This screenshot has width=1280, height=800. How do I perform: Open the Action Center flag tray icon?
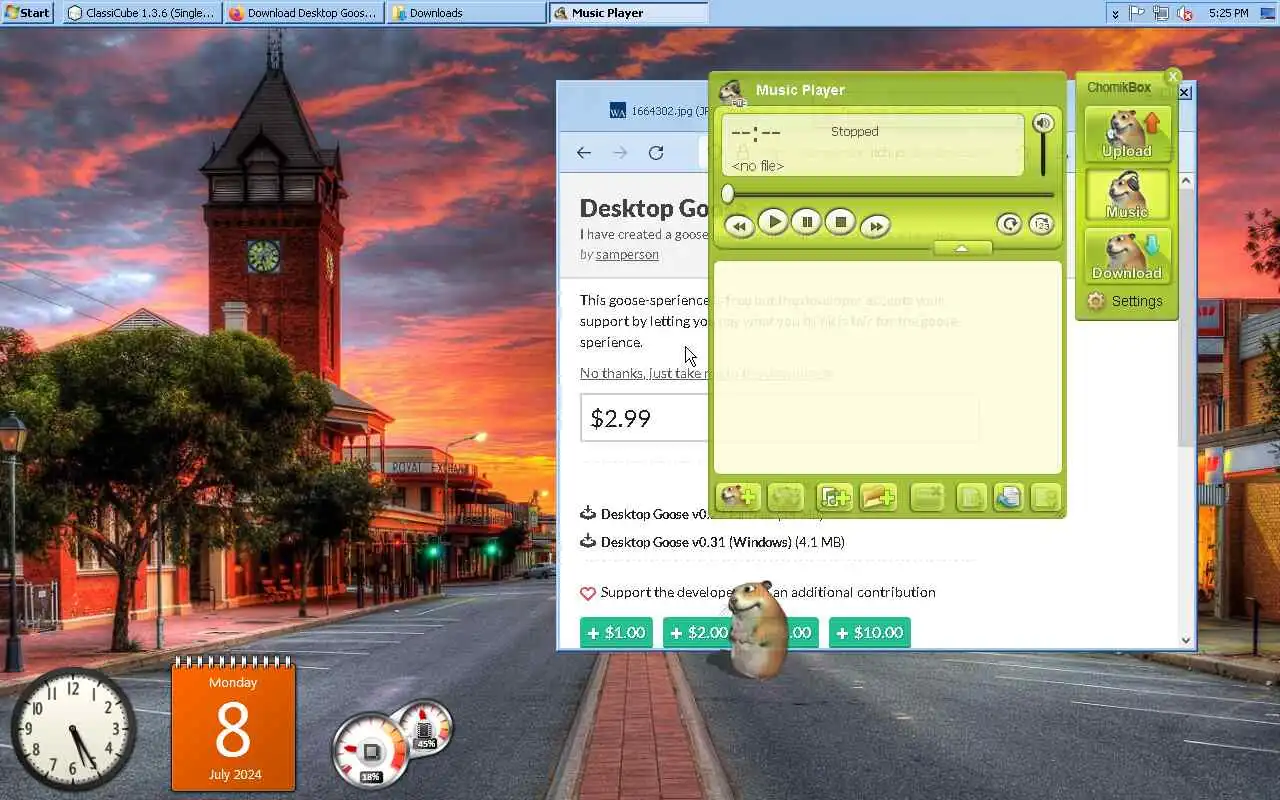point(1137,13)
